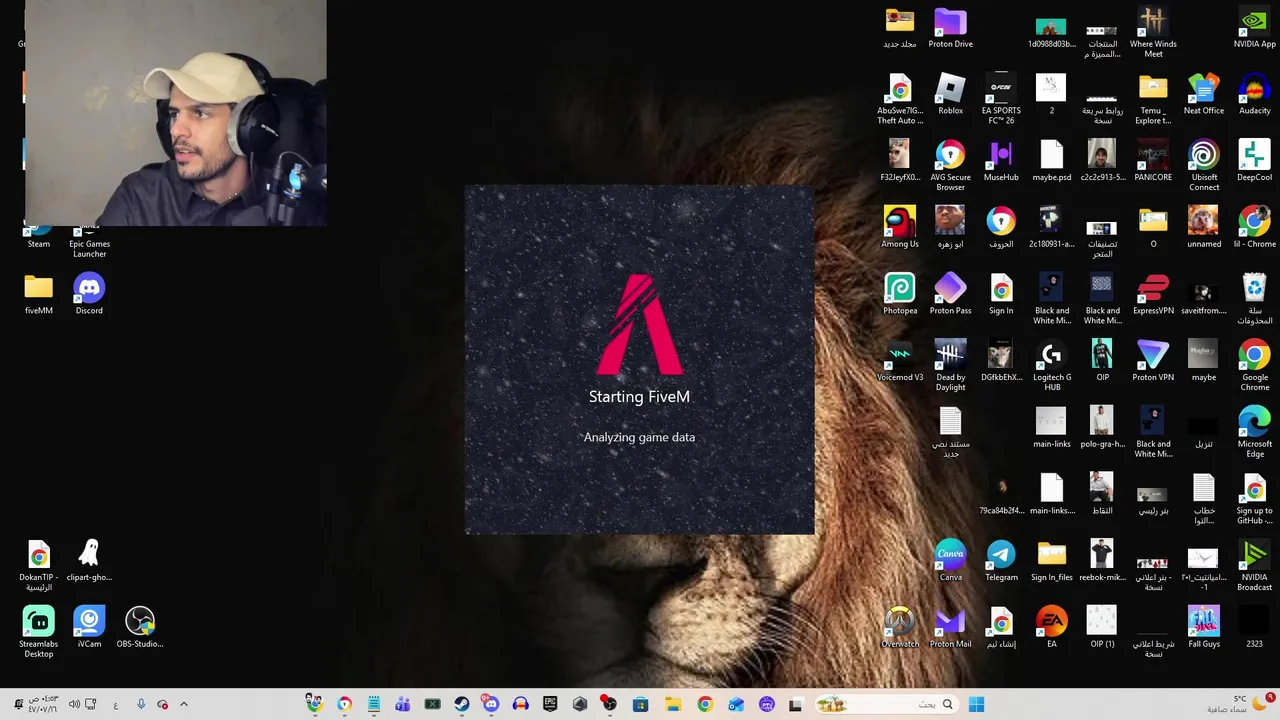Open Google Chrome from the taskbar
This screenshot has height=720, width=1280.
point(705,704)
